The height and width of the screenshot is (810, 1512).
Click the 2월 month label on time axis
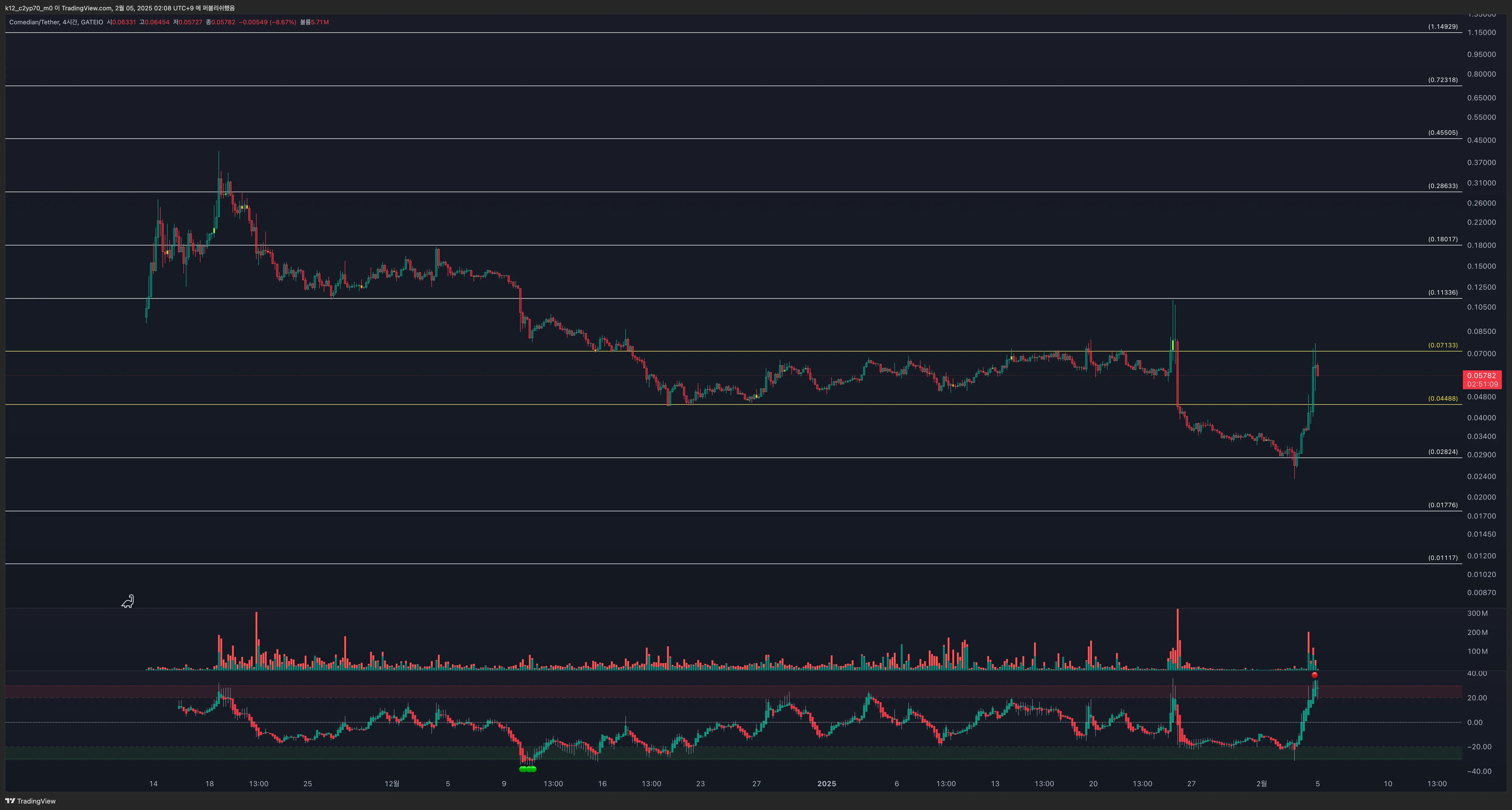click(1261, 784)
